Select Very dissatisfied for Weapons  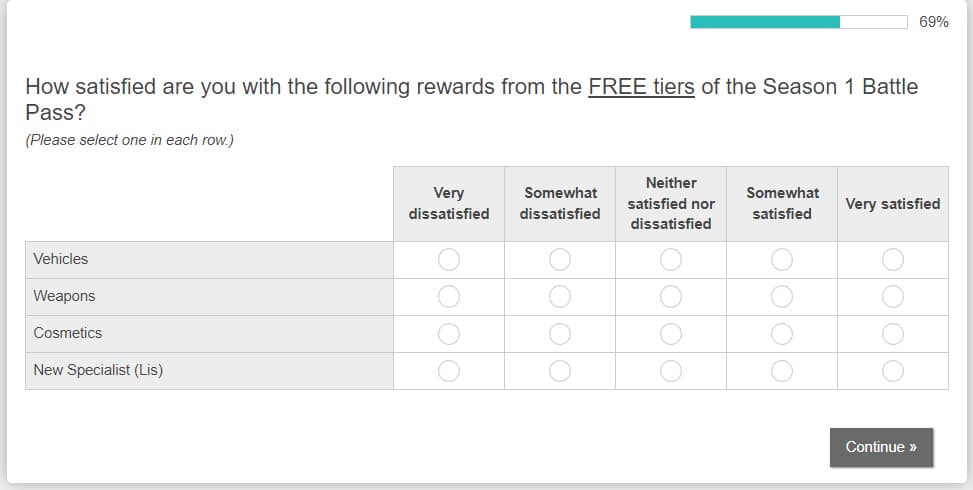point(449,297)
